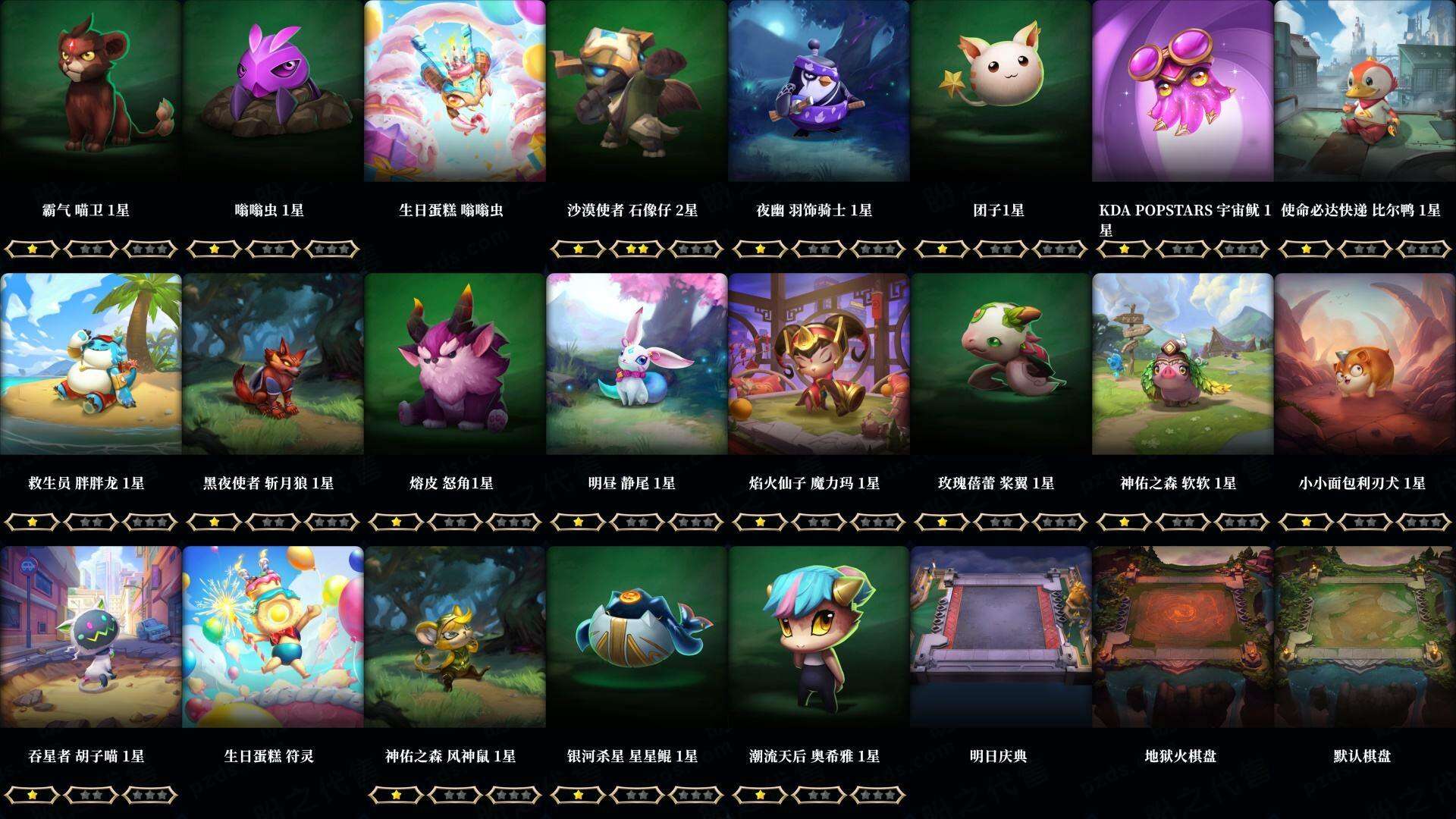
Task: Pick three-star badge under 潮流天后 奥希雅
Action: (x=878, y=795)
